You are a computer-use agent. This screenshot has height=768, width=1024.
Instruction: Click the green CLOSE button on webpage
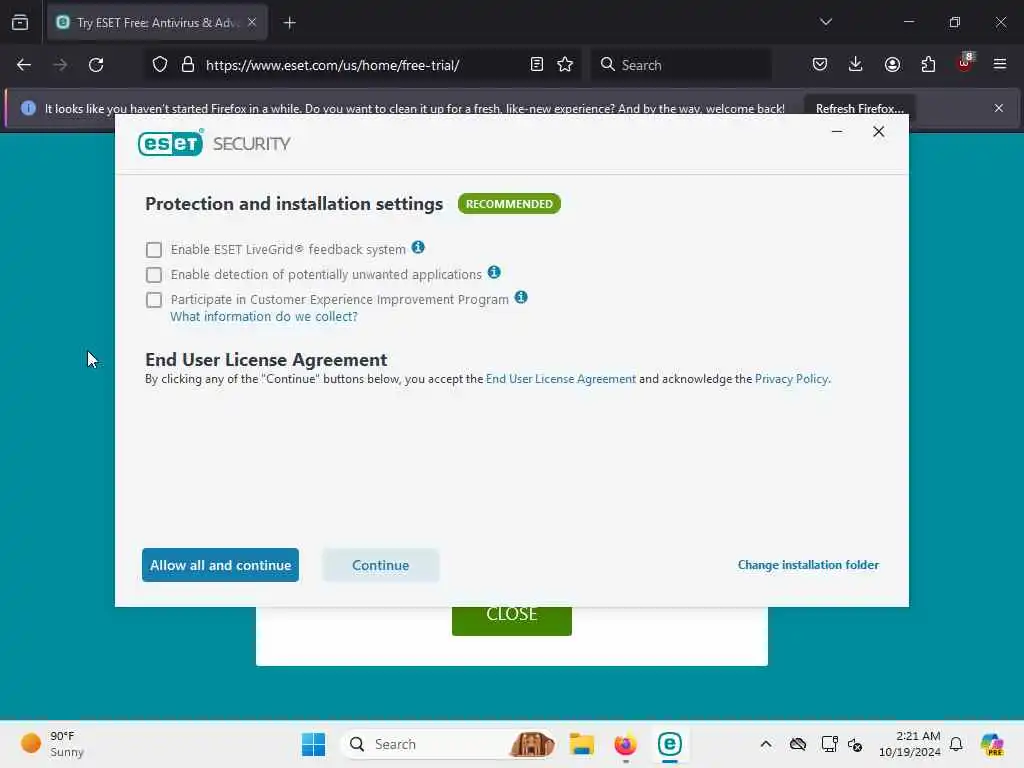(511, 620)
